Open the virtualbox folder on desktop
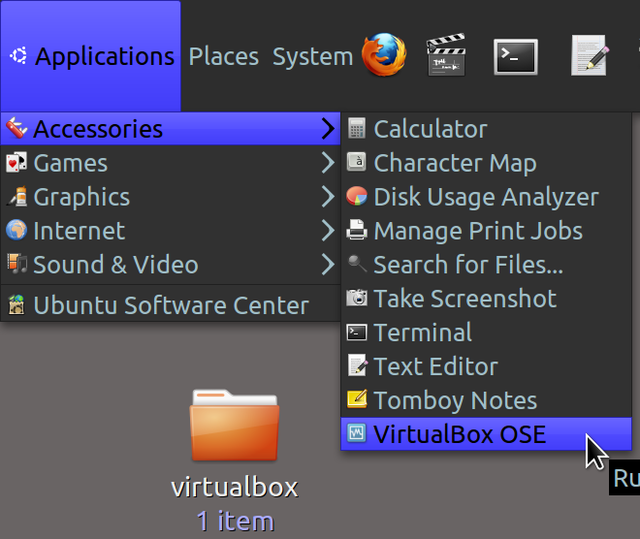Image resolution: width=640 pixels, height=539 pixels. click(x=235, y=425)
